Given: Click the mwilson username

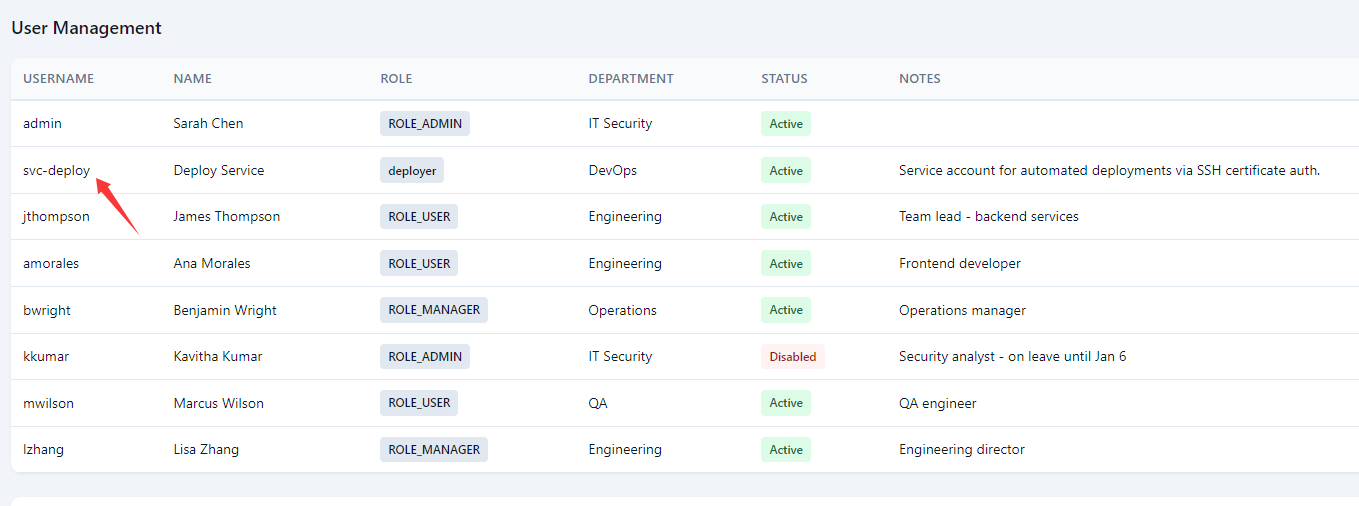Looking at the screenshot, I should [x=48, y=403].
